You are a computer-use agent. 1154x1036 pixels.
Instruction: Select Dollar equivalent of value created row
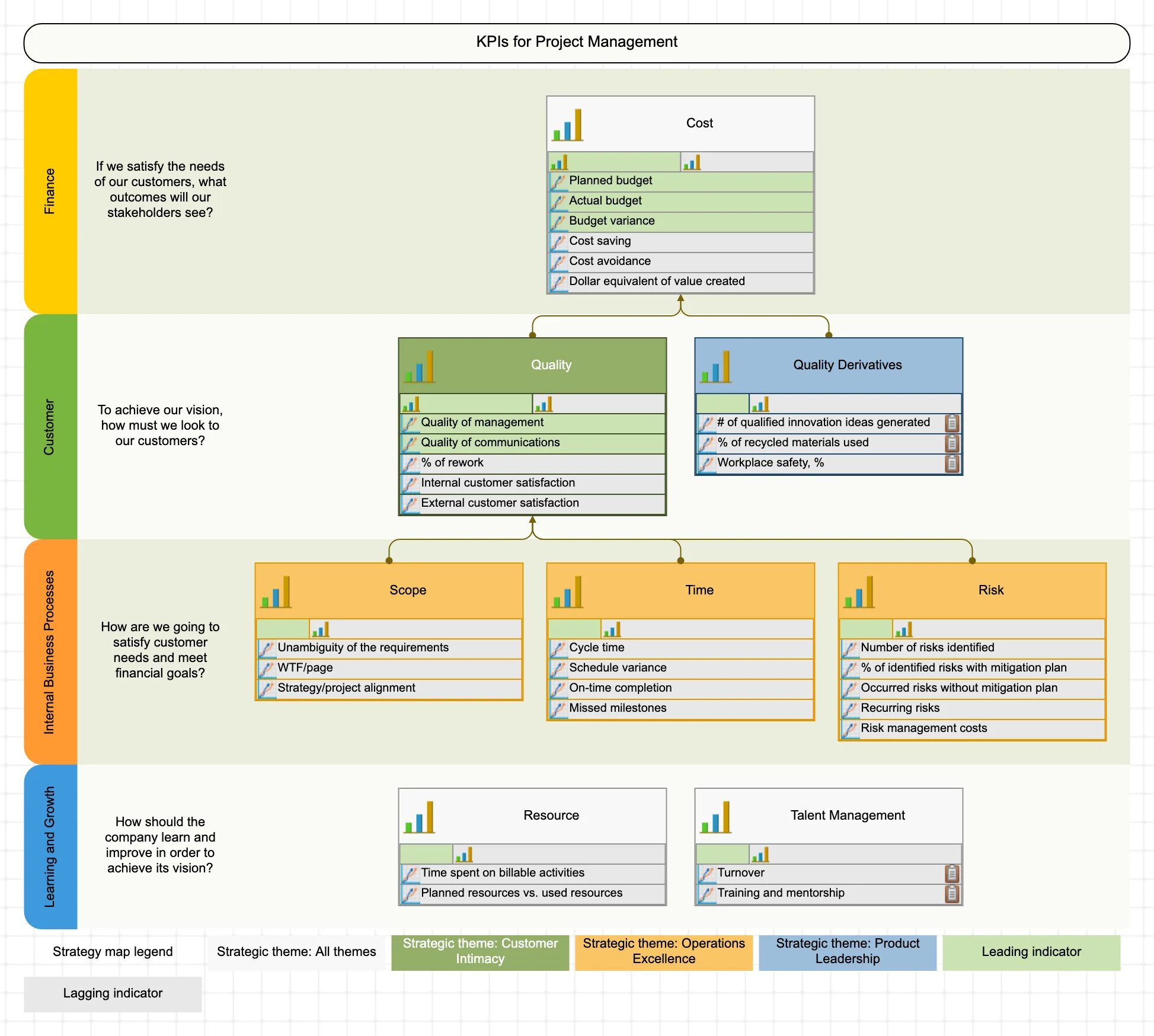[x=680, y=282]
